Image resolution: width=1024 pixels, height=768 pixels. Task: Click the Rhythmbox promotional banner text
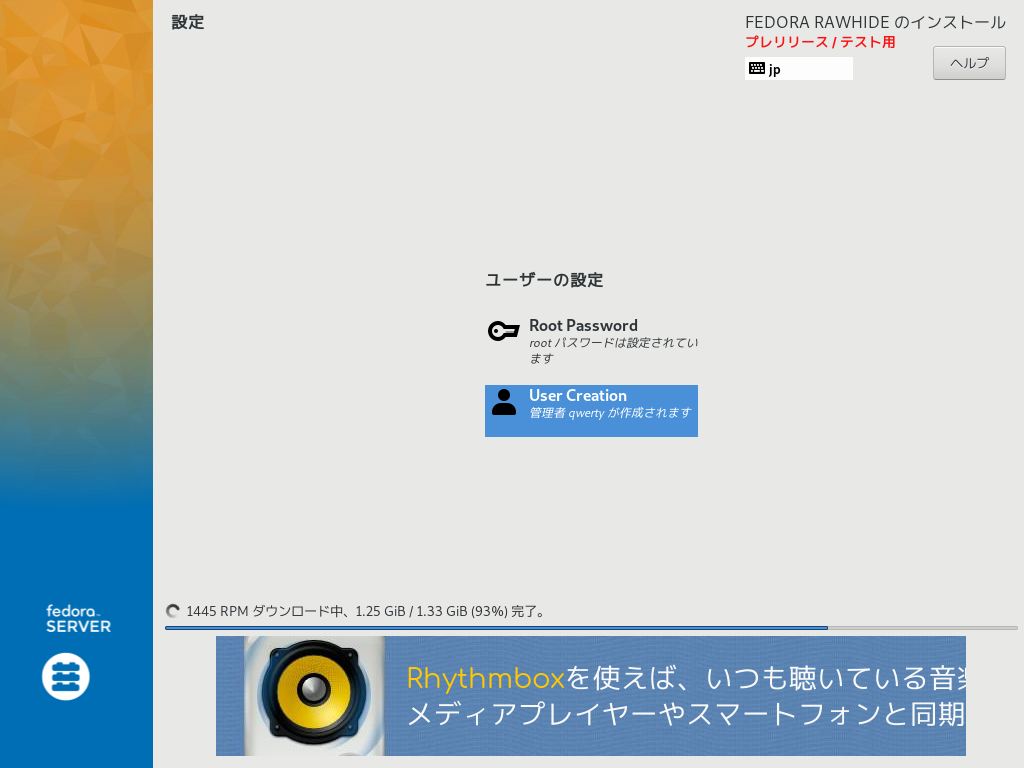(686, 696)
